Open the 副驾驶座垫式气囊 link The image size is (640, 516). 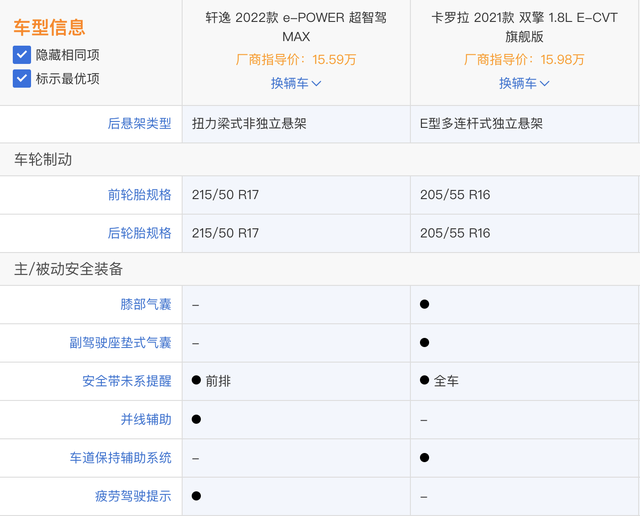(x=120, y=343)
